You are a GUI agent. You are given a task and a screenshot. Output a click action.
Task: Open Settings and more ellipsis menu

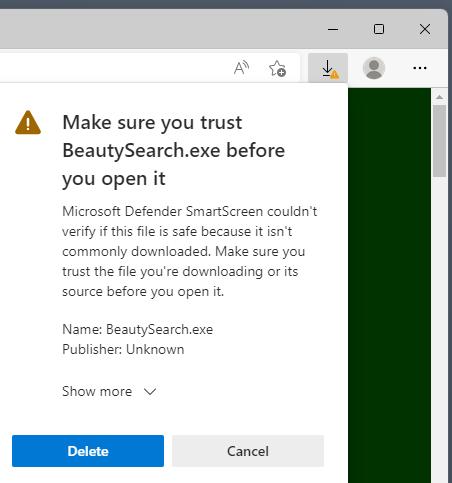[420, 68]
